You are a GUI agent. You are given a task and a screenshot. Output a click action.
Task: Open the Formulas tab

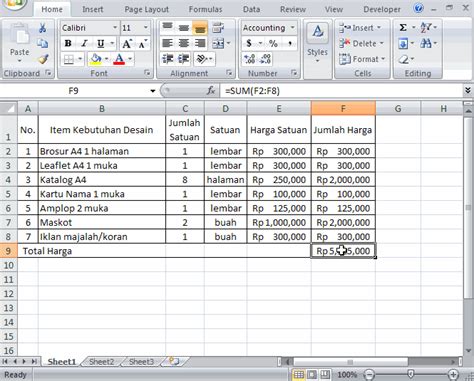(x=205, y=9)
